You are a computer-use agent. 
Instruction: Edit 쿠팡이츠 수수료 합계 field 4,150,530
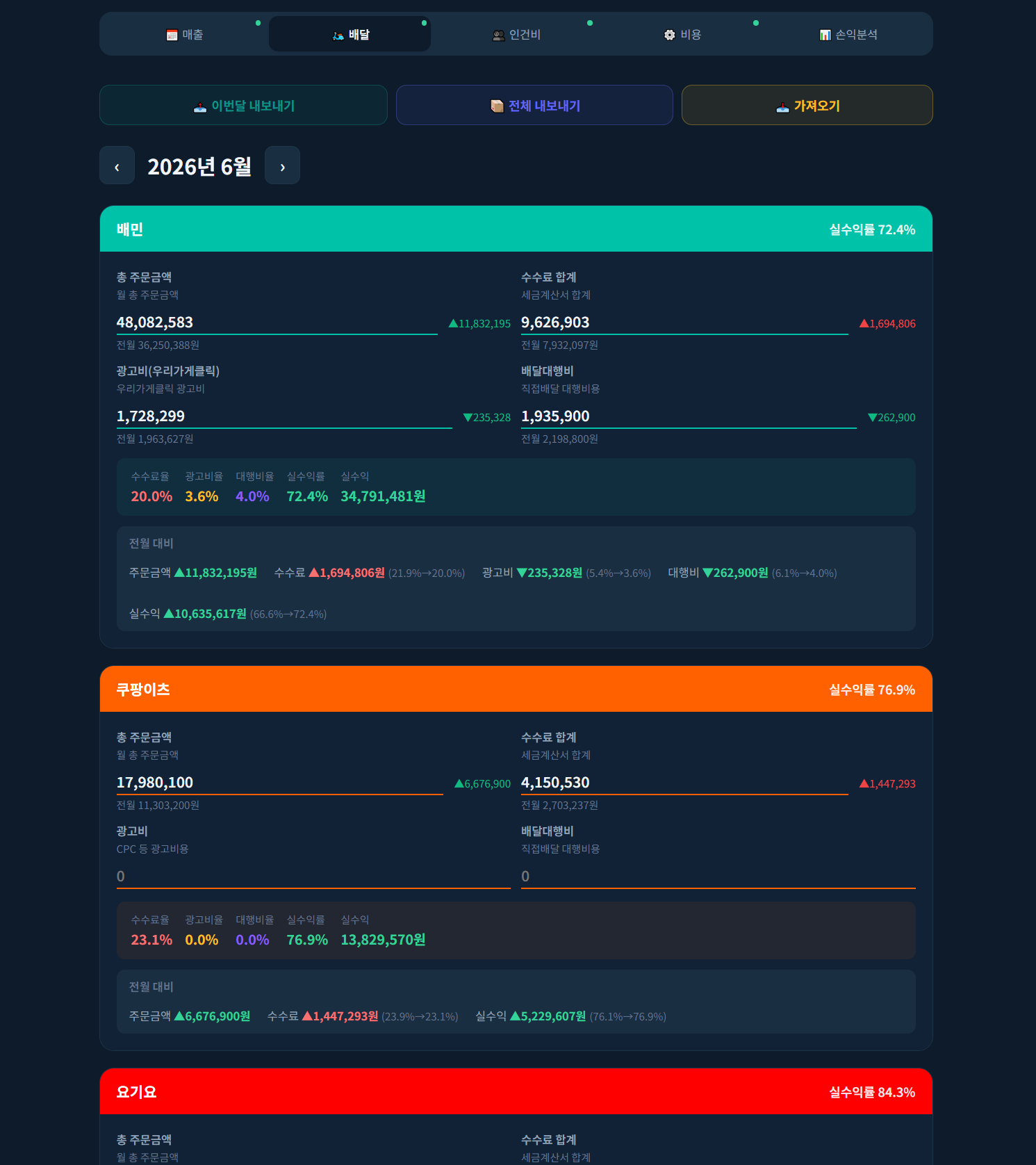684,783
